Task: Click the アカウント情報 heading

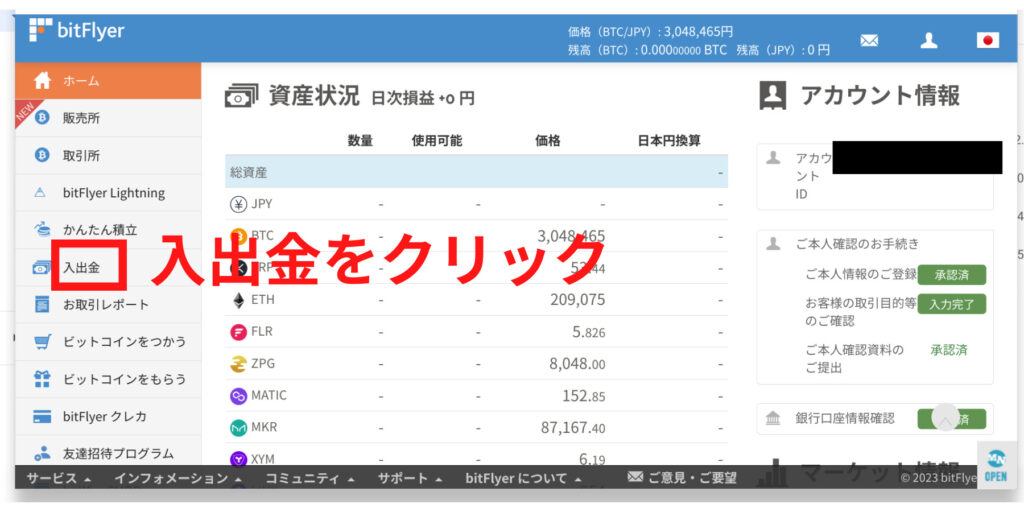Action: [880, 96]
